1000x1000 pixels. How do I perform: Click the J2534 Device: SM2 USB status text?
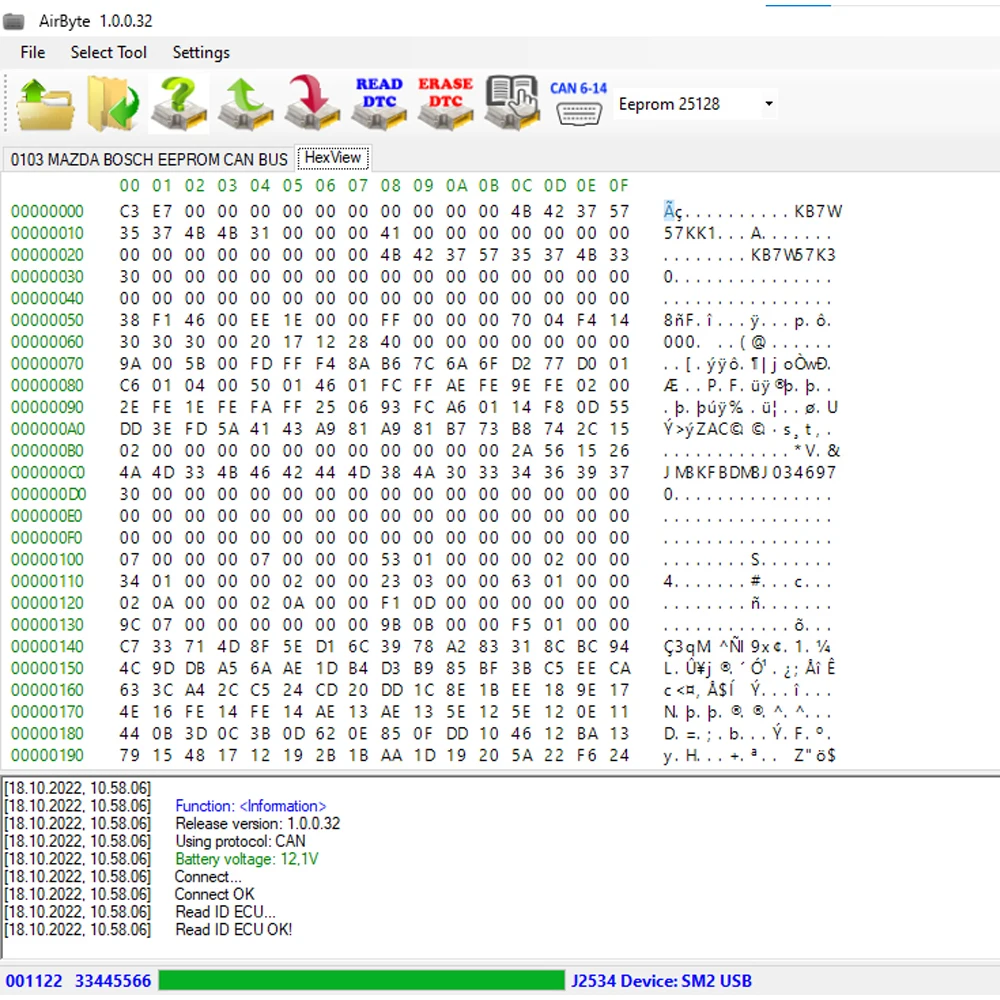pyautogui.click(x=661, y=981)
